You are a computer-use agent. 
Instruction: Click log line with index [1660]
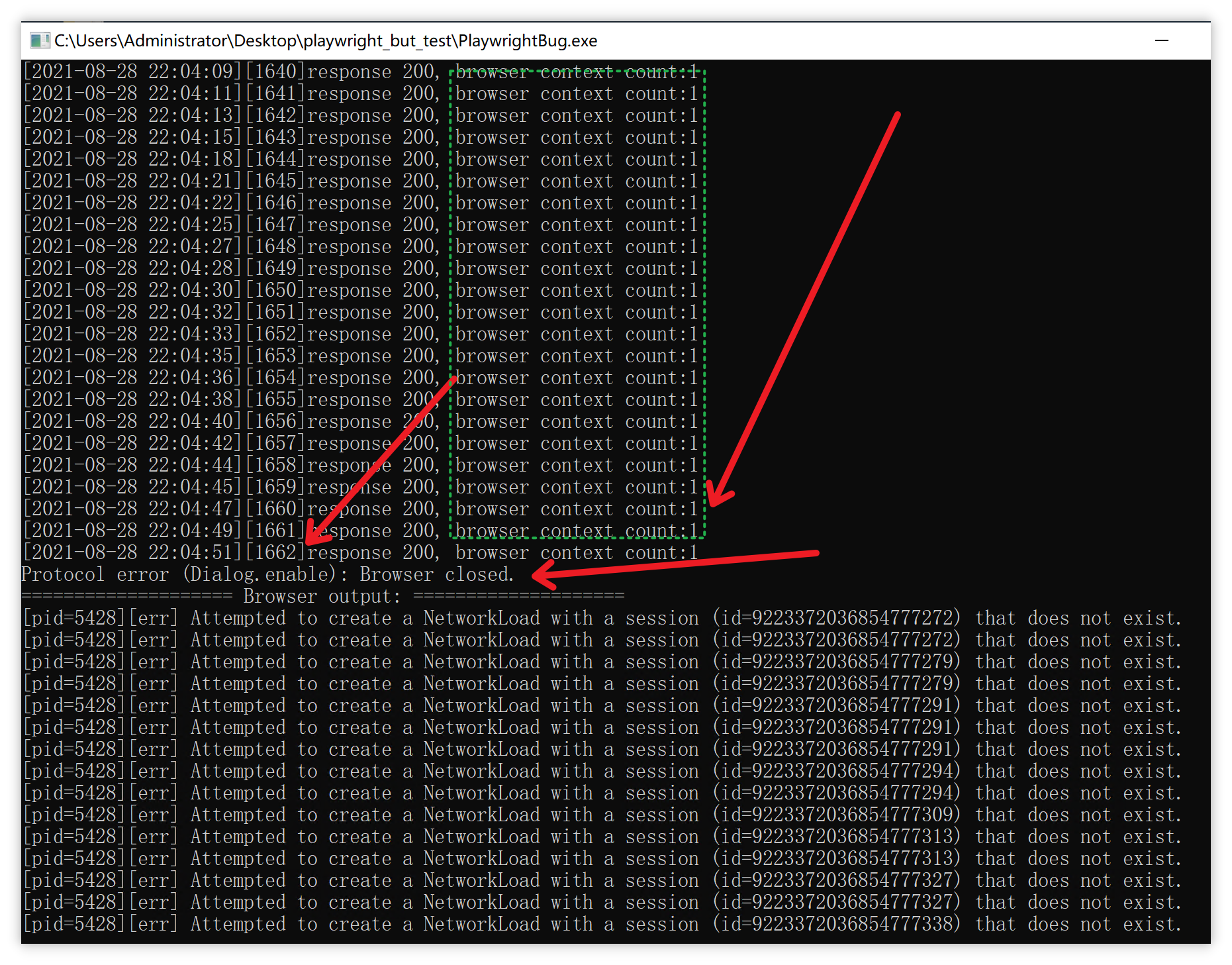click(361, 509)
